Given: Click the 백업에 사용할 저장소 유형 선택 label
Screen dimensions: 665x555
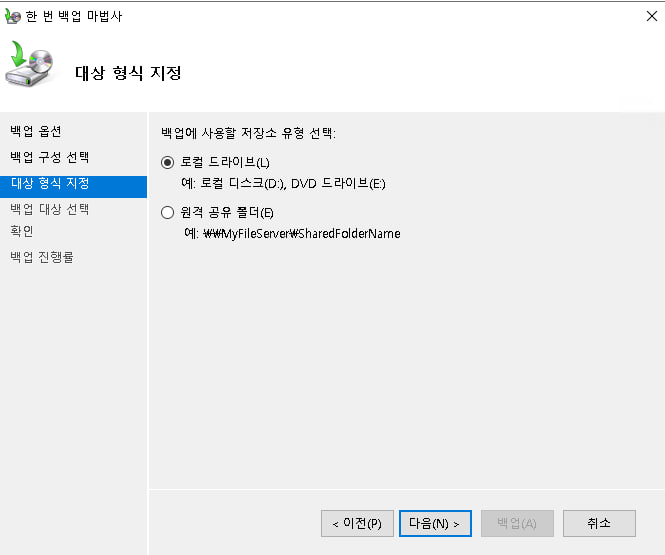Looking at the screenshot, I should point(248,133).
